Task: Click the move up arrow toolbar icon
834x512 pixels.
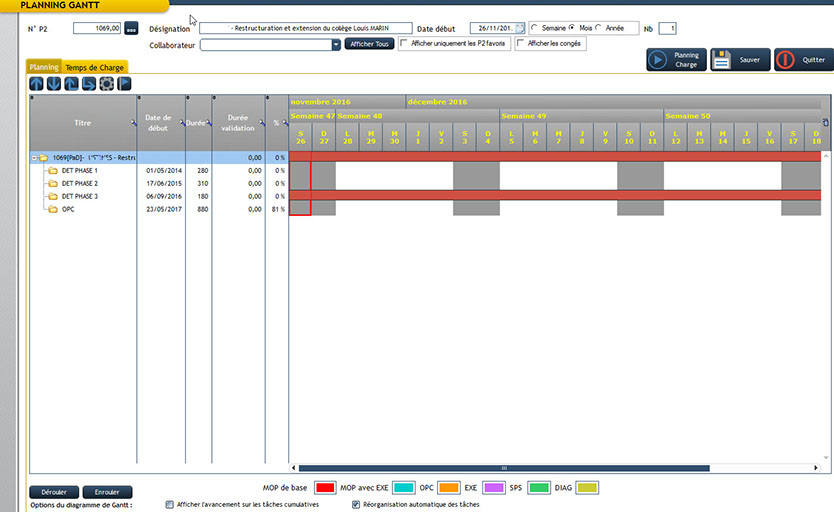Action: click(37, 83)
